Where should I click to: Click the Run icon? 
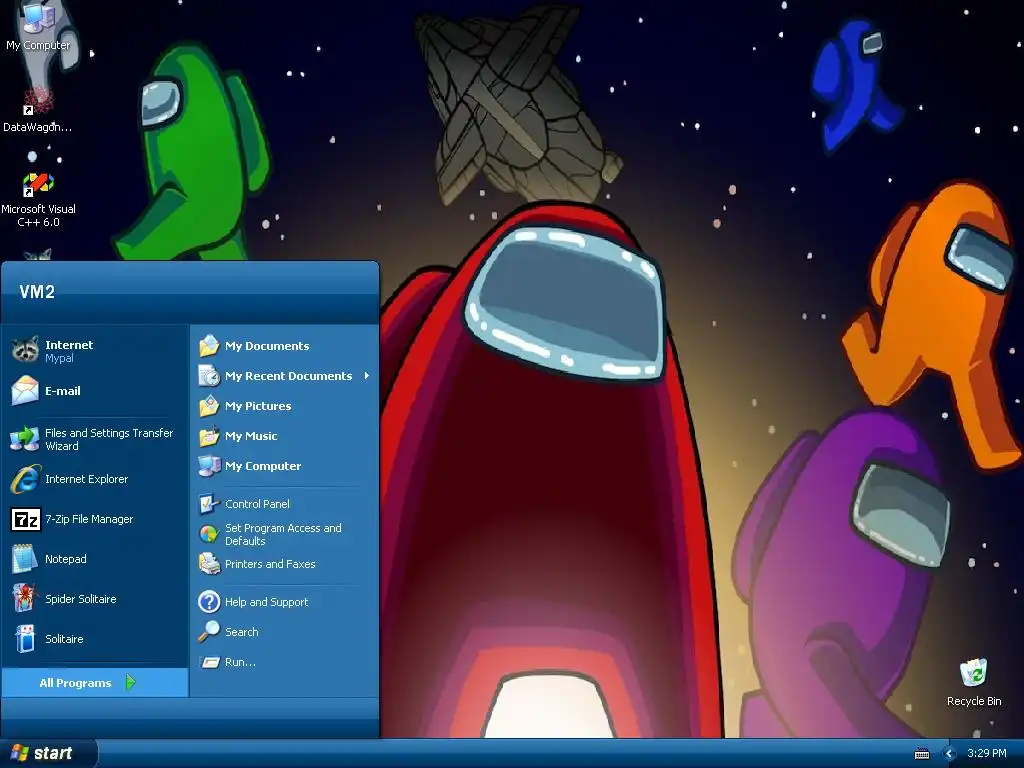tap(210, 662)
